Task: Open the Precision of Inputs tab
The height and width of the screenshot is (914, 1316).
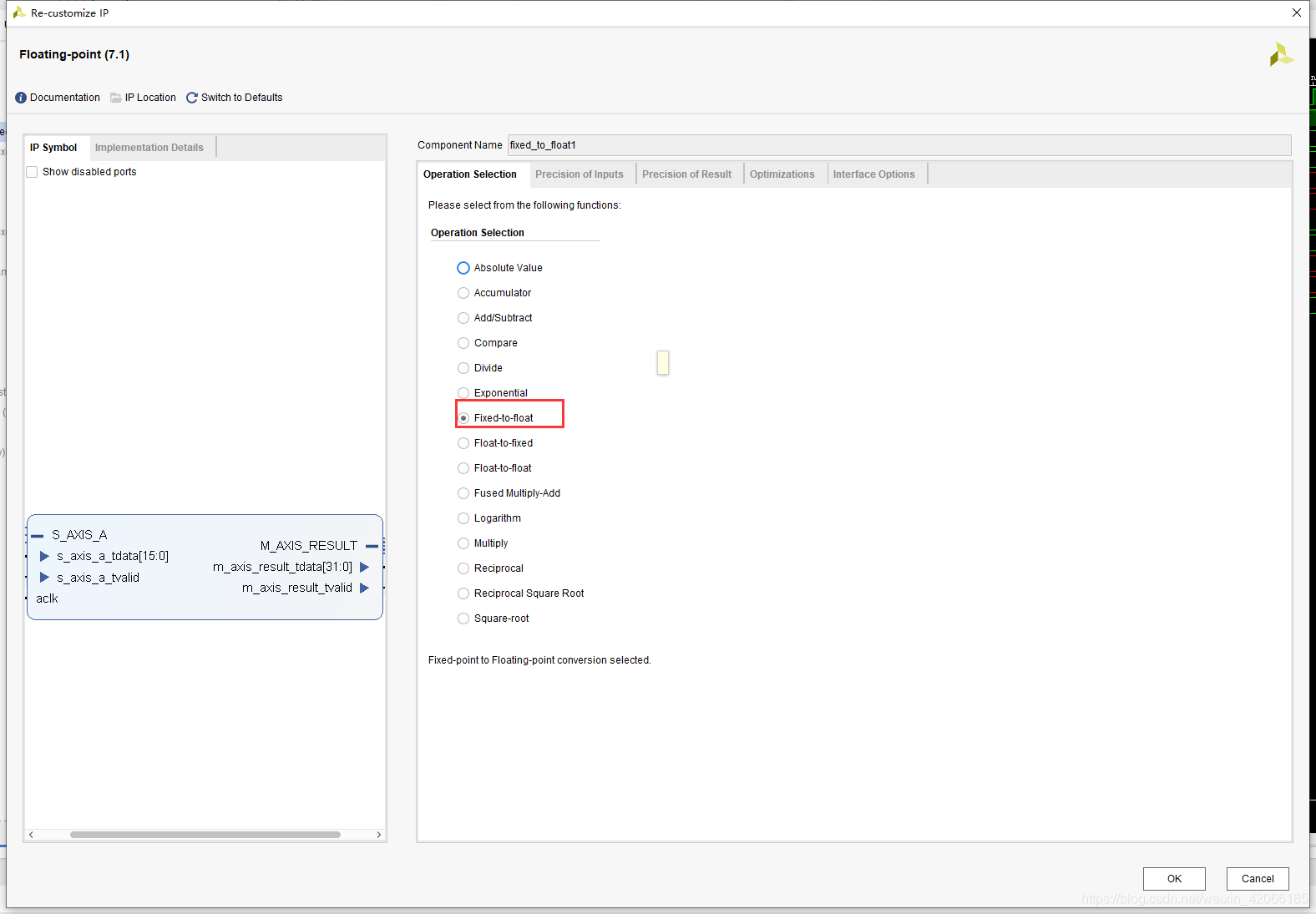Action: (x=580, y=174)
